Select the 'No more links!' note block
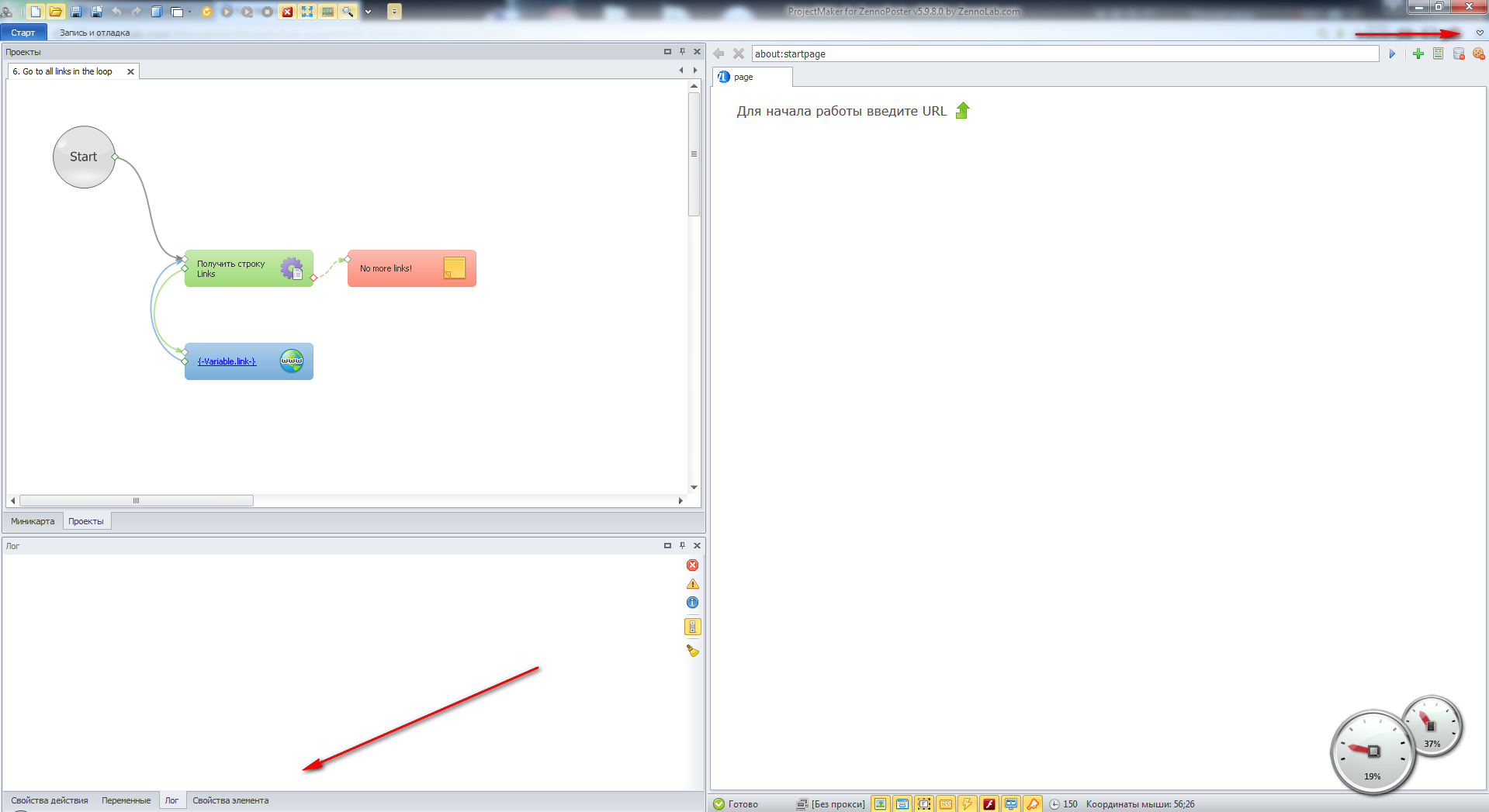This screenshot has height=812, width=1489. (x=412, y=268)
